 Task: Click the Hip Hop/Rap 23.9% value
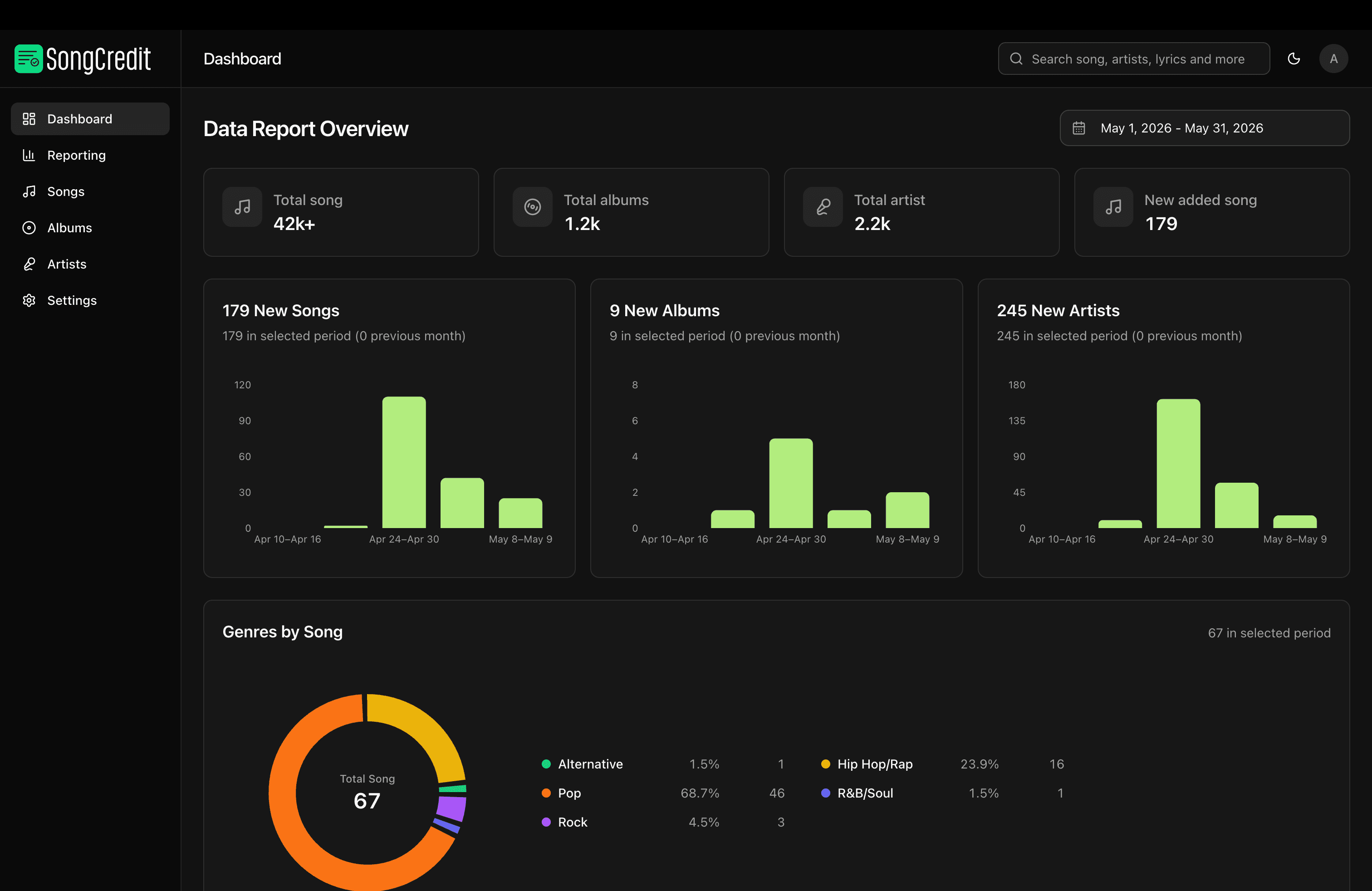pos(980,764)
